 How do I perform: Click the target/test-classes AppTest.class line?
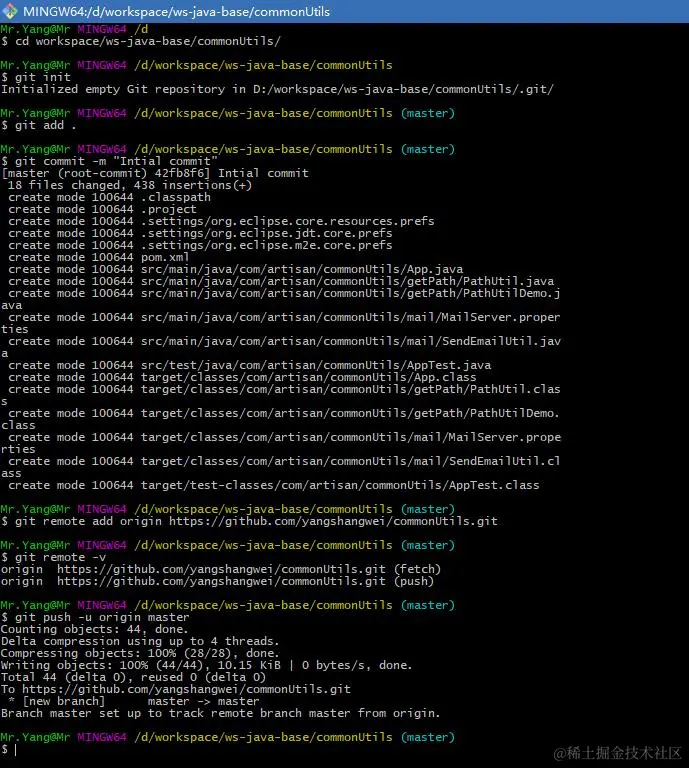pyautogui.click(x=274, y=485)
